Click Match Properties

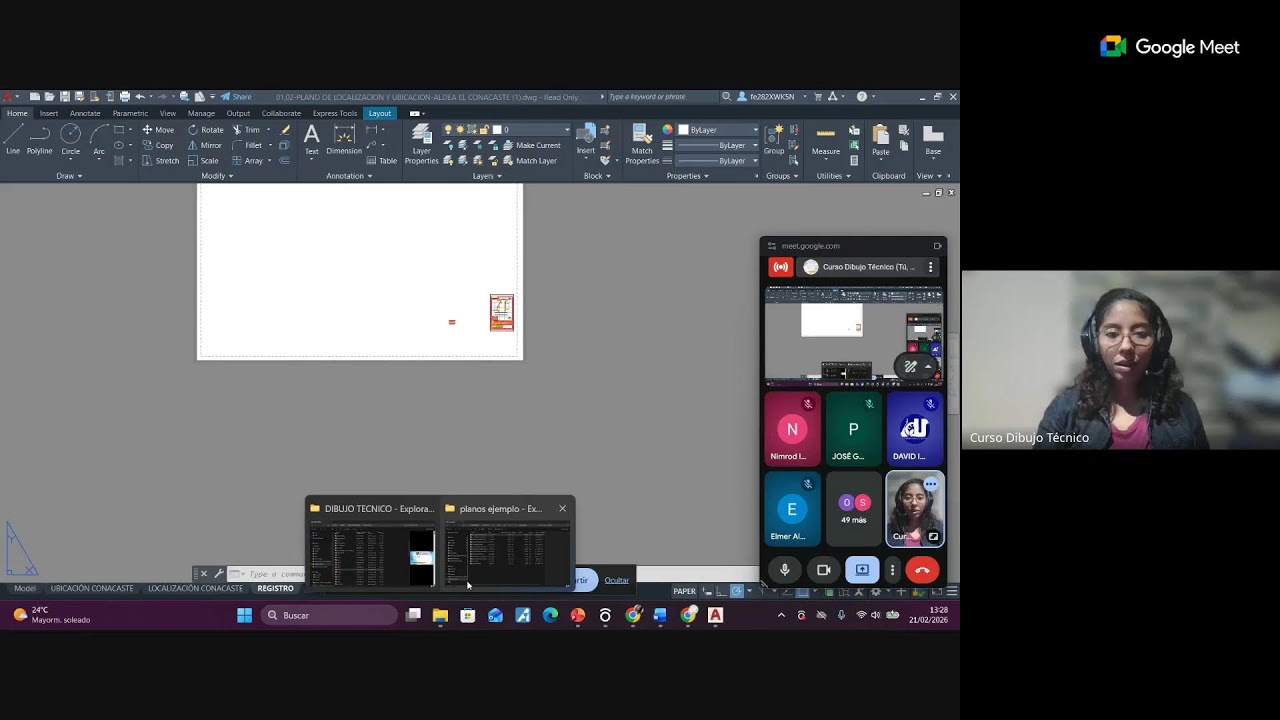641,145
